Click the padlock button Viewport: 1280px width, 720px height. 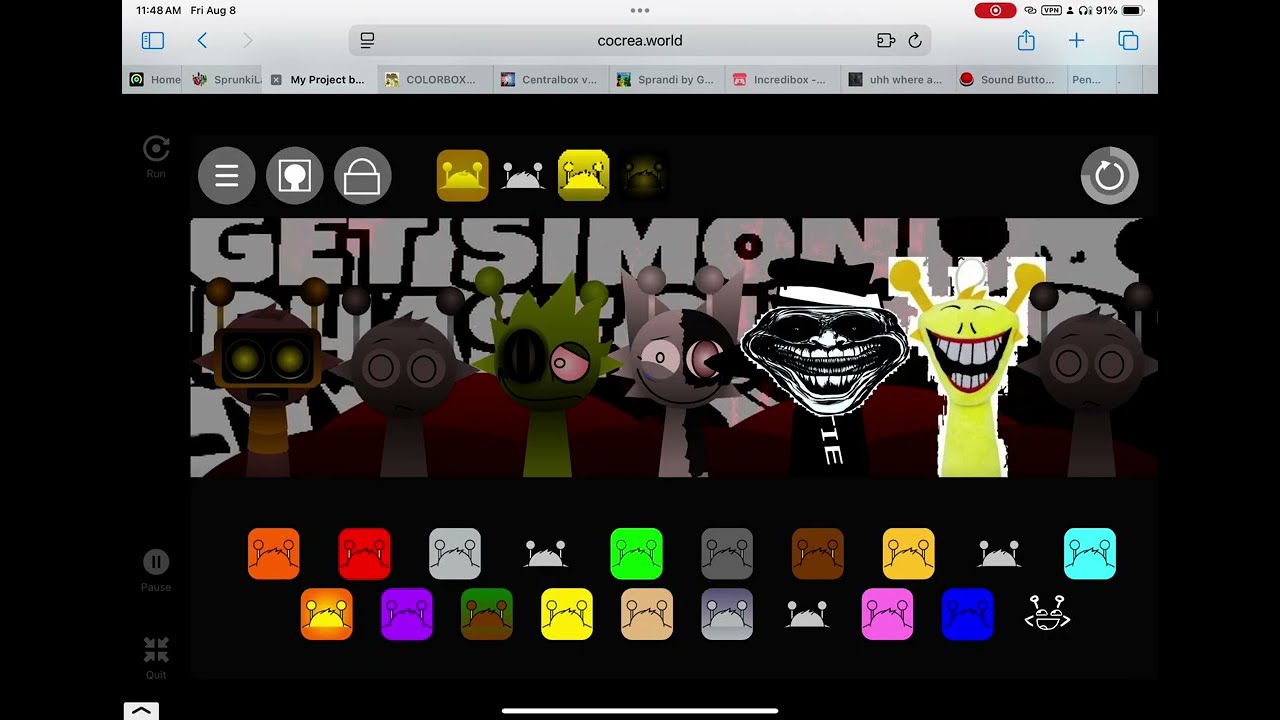pyautogui.click(x=362, y=176)
